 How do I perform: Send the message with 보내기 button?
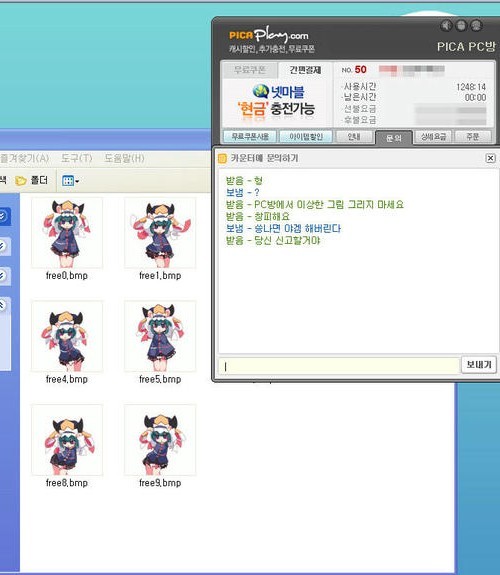(x=479, y=365)
